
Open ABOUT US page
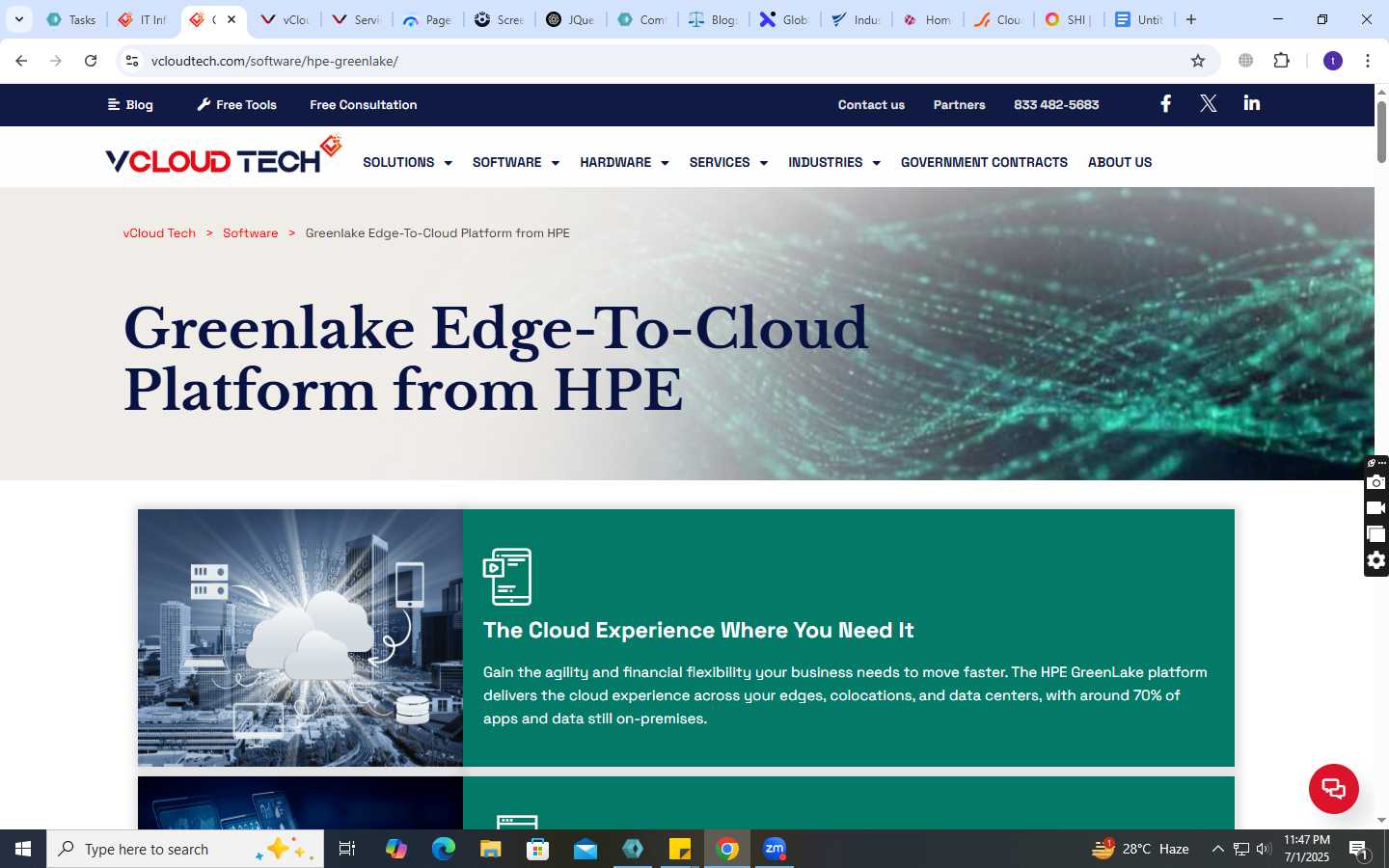tap(1120, 162)
